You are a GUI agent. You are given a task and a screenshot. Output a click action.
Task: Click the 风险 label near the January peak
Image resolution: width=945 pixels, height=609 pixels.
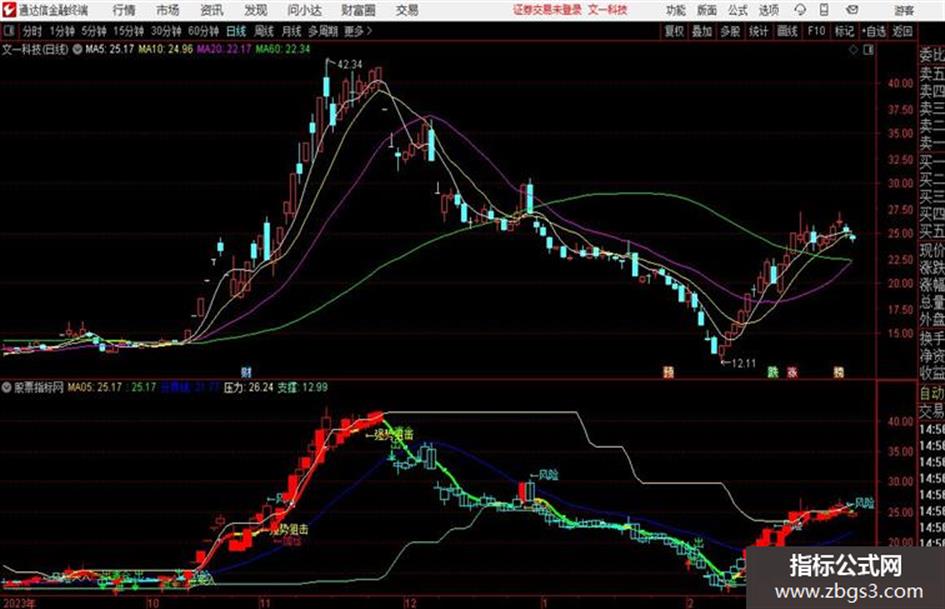pos(548,475)
